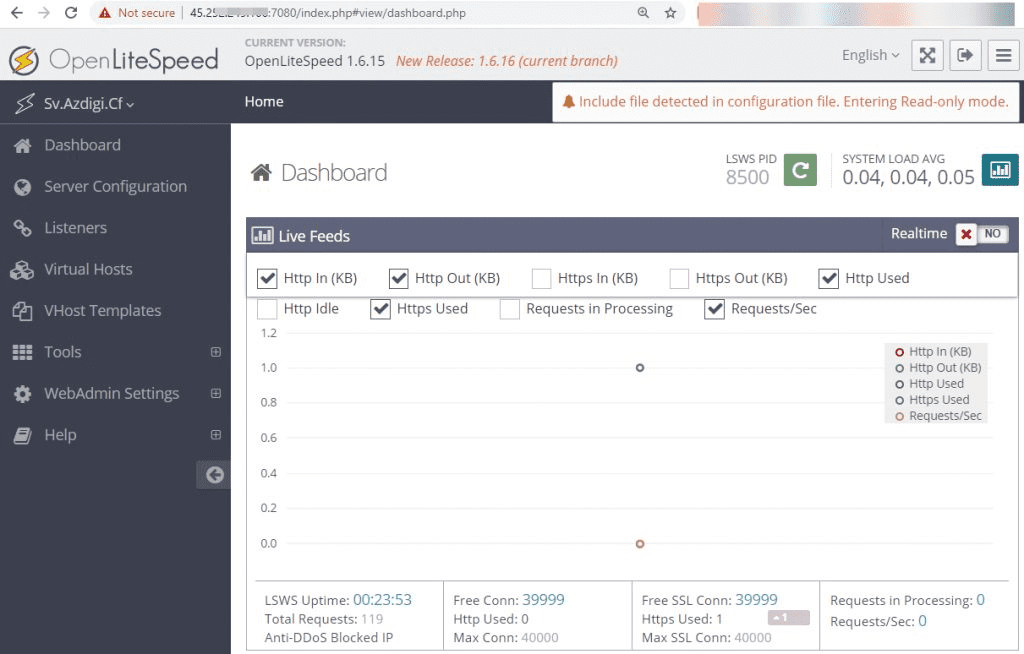This screenshot has height=654, width=1024.
Task: Uncheck the Requests/Sec checkbox
Action: click(x=714, y=309)
